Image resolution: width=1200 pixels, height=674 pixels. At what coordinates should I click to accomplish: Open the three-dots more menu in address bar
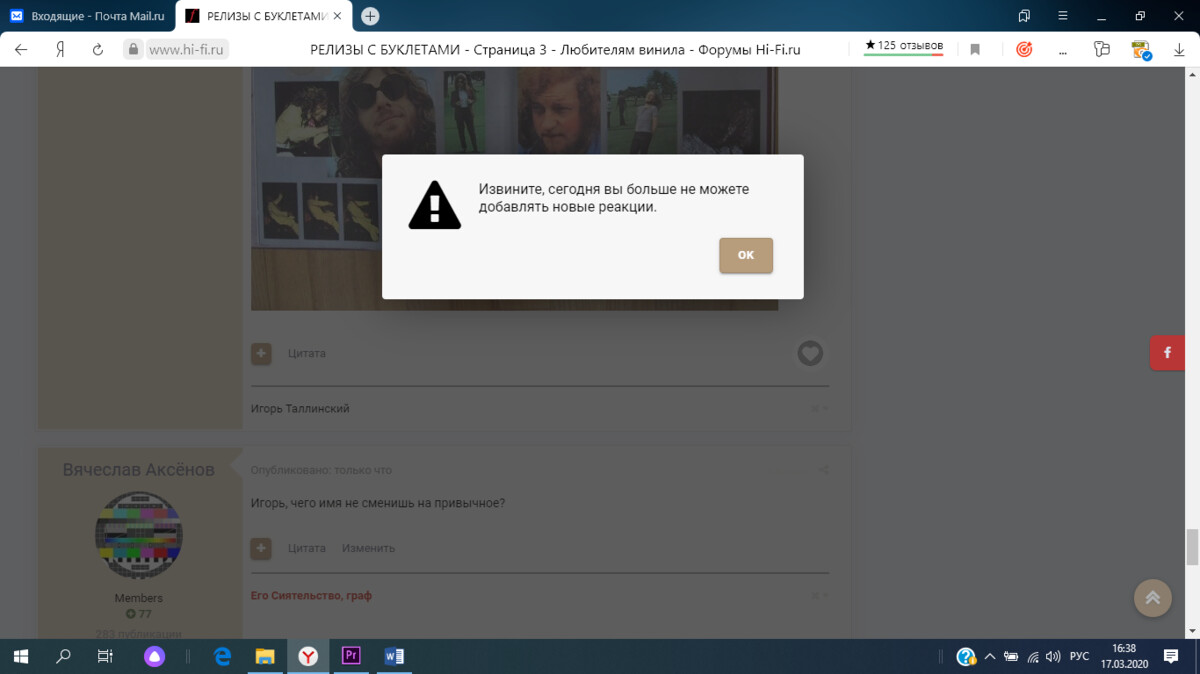[x=1062, y=49]
